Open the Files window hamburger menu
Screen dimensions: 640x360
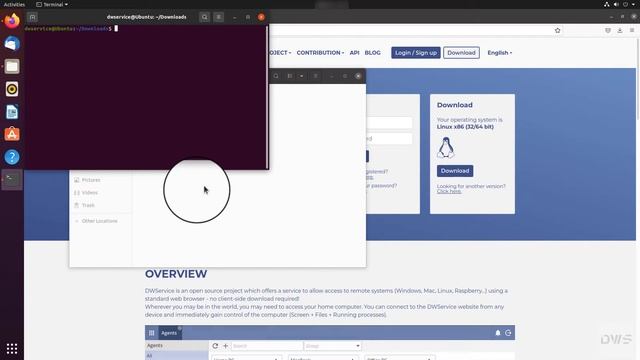pos(316,76)
